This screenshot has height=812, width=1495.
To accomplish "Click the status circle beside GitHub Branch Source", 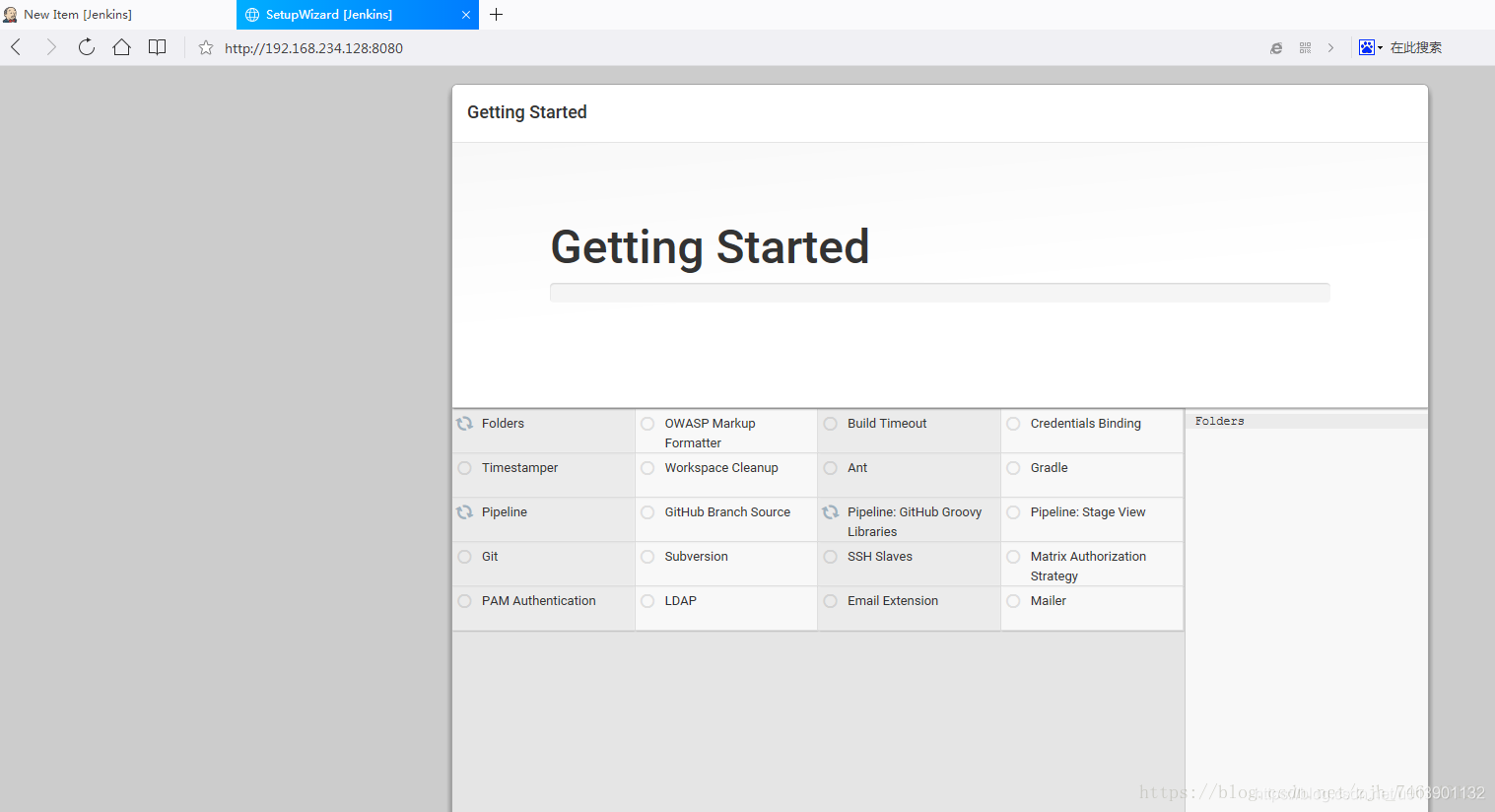I will pyautogui.click(x=647, y=512).
